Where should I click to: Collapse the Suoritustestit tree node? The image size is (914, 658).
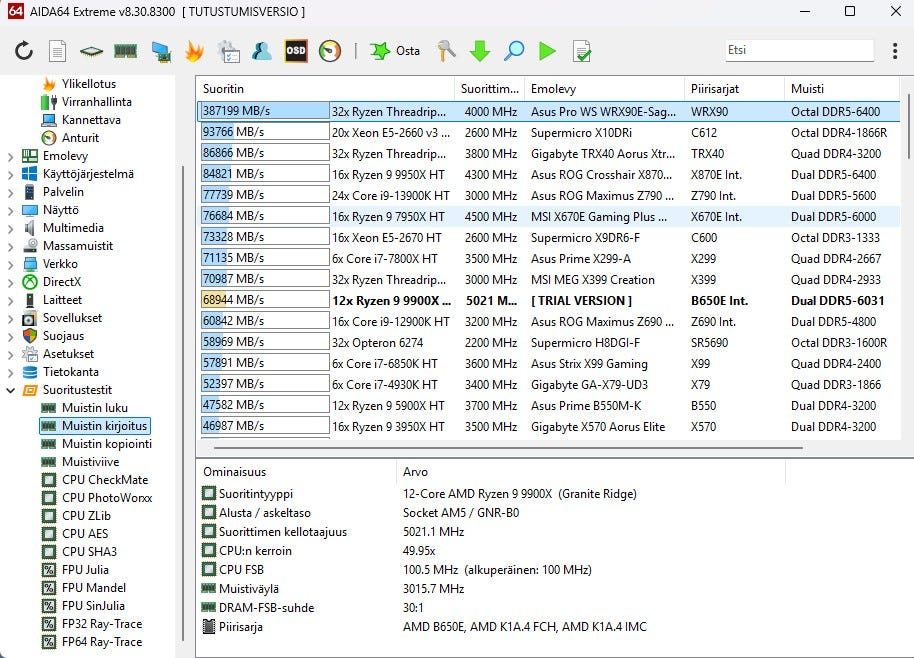[10, 390]
